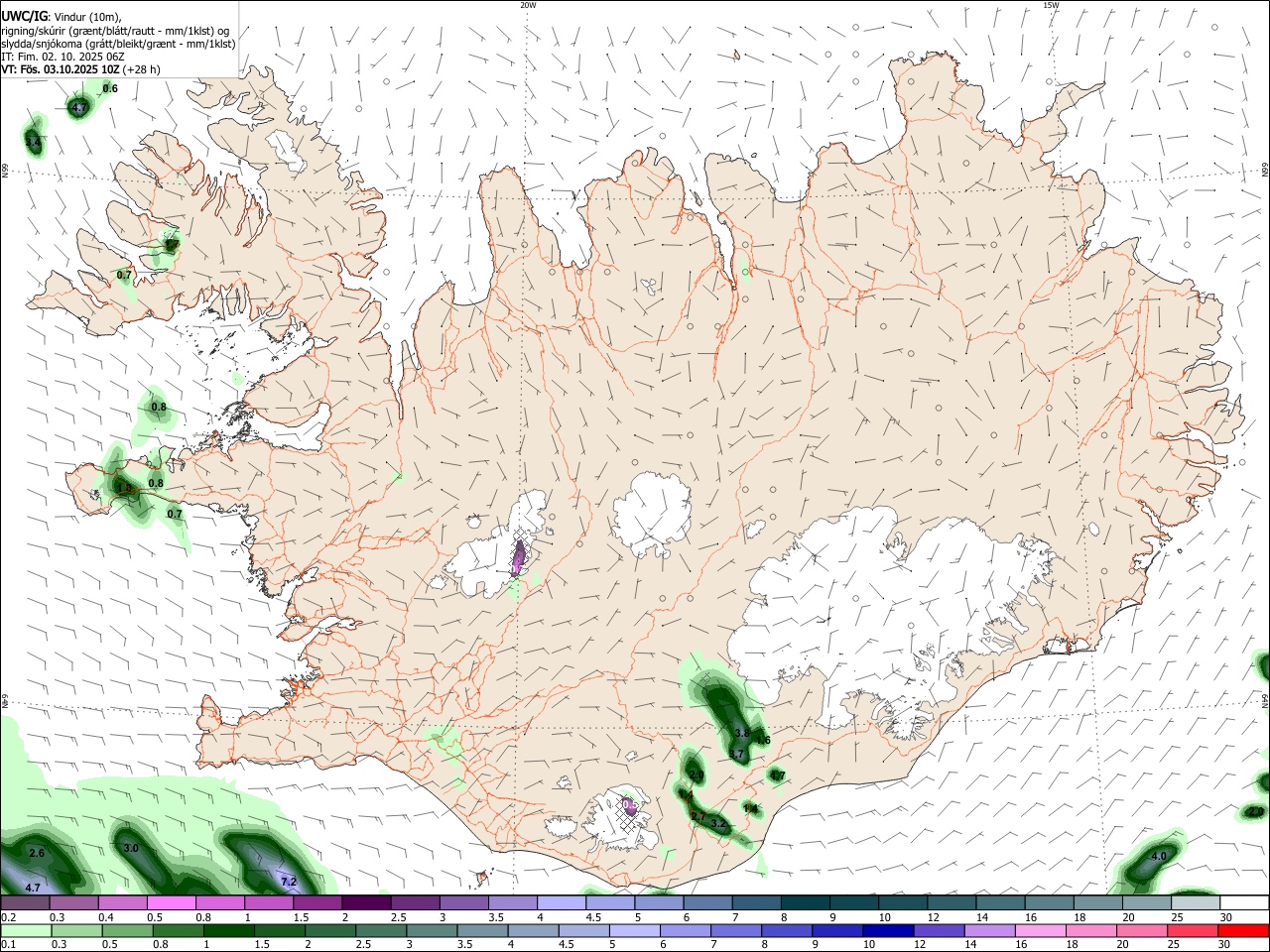Select bottom legend swatch between 5 and 6
The image size is (1270, 952).
click(x=633, y=930)
